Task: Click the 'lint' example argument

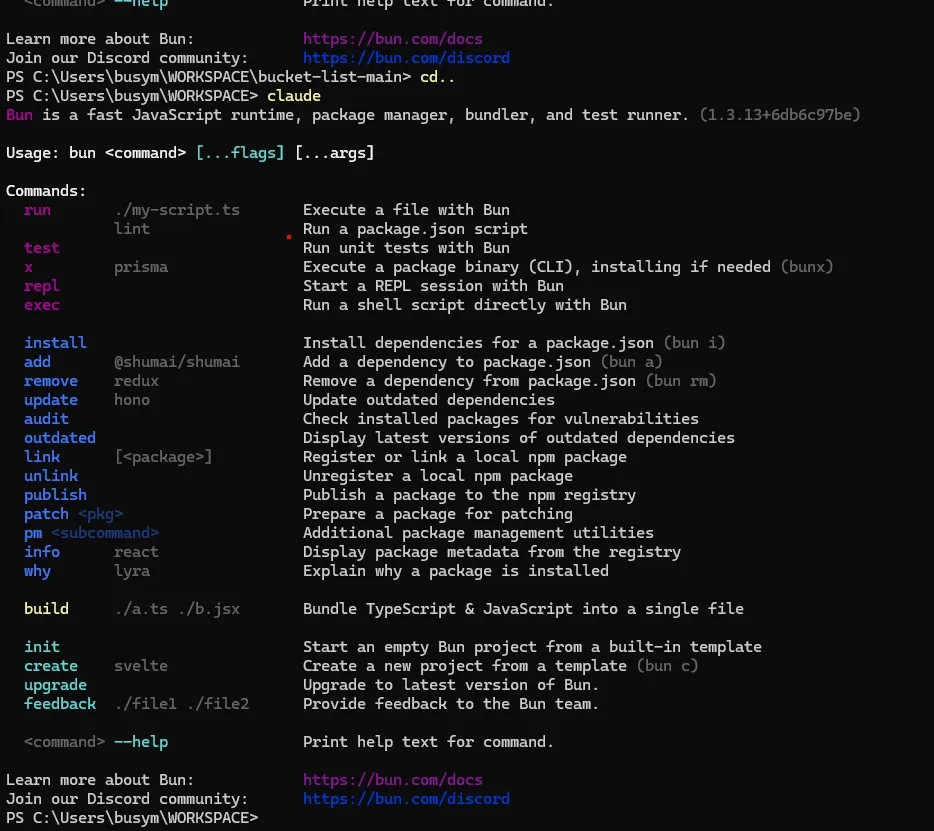Action: [132, 229]
